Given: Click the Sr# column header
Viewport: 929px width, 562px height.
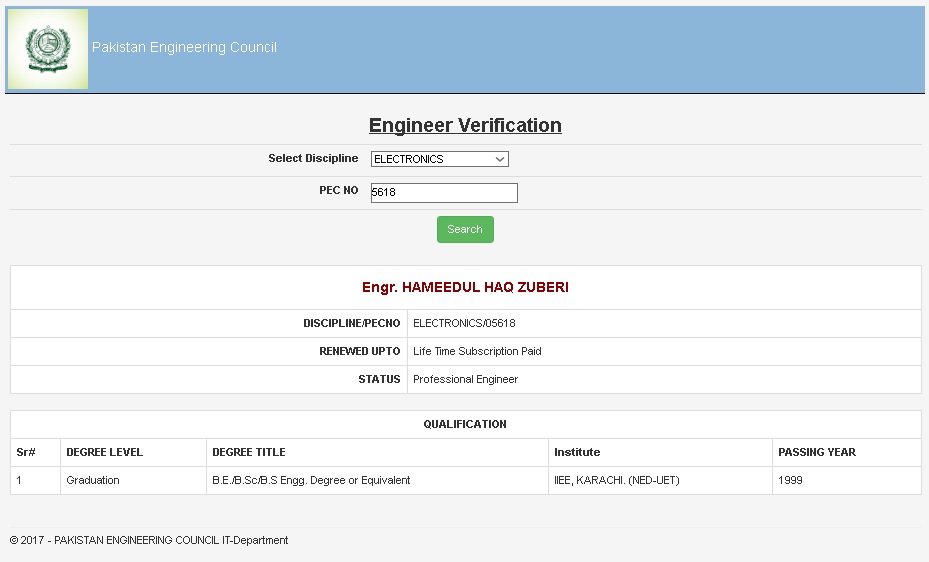Looking at the screenshot, I should (26, 452).
